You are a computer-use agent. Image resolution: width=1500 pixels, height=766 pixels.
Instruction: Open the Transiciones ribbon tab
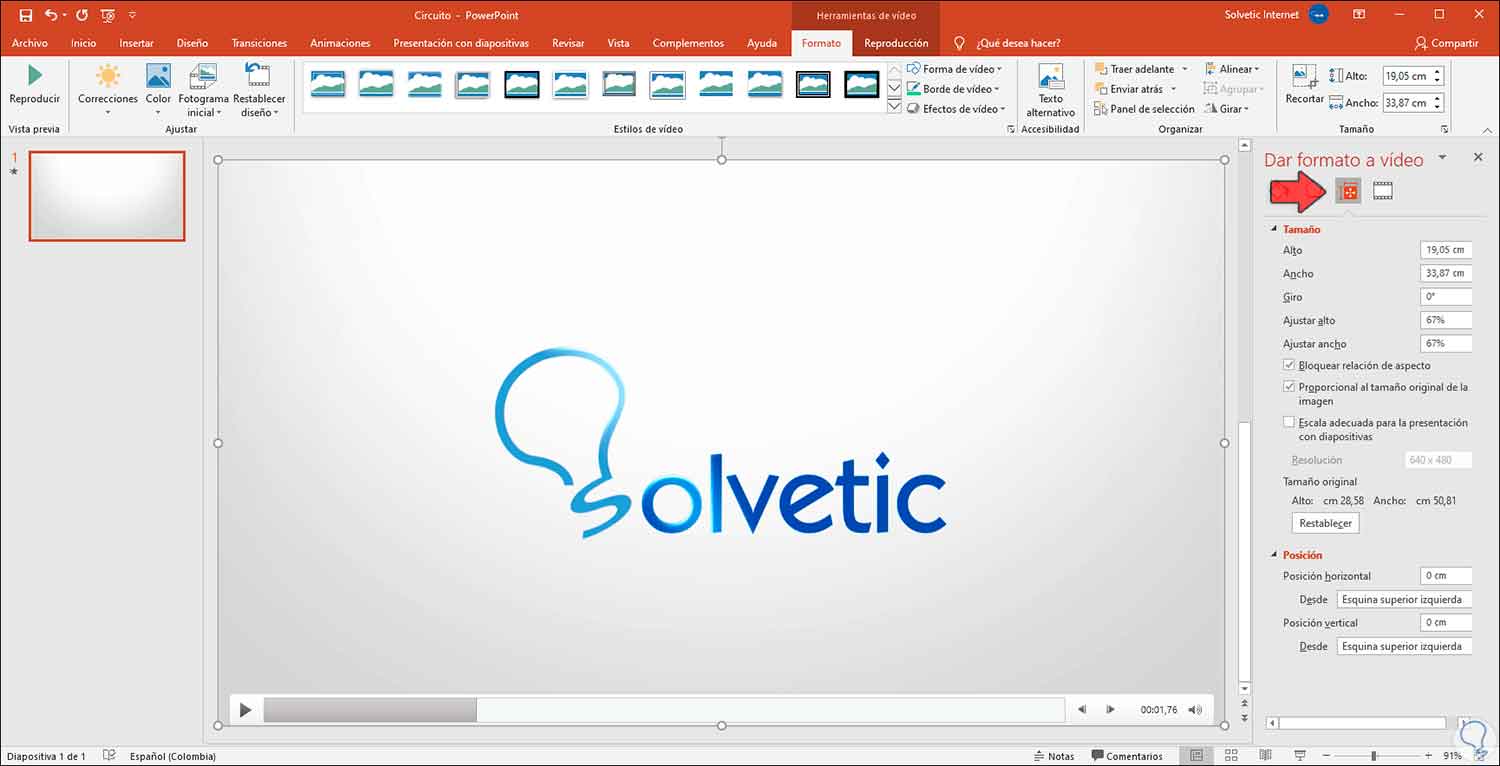tap(260, 43)
